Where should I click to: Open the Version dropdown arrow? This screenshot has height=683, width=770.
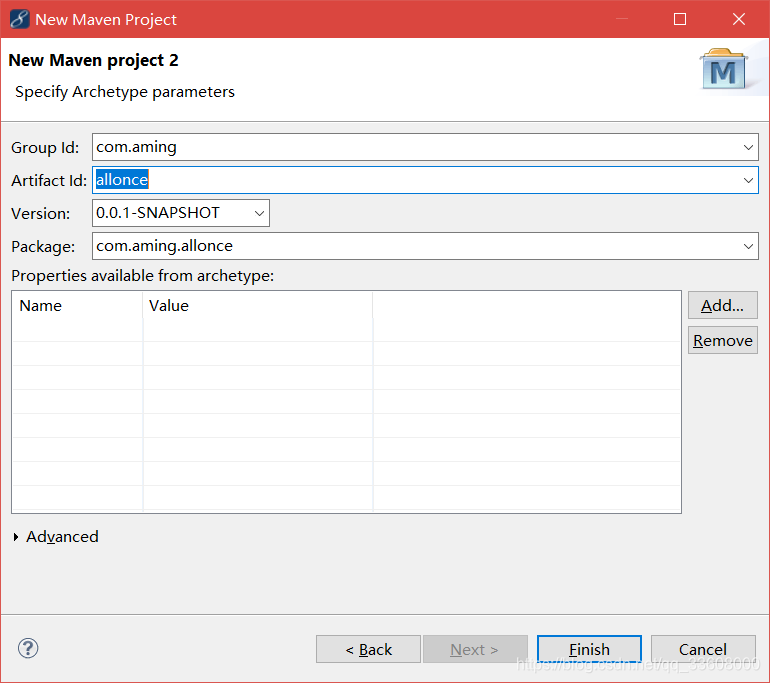259,213
